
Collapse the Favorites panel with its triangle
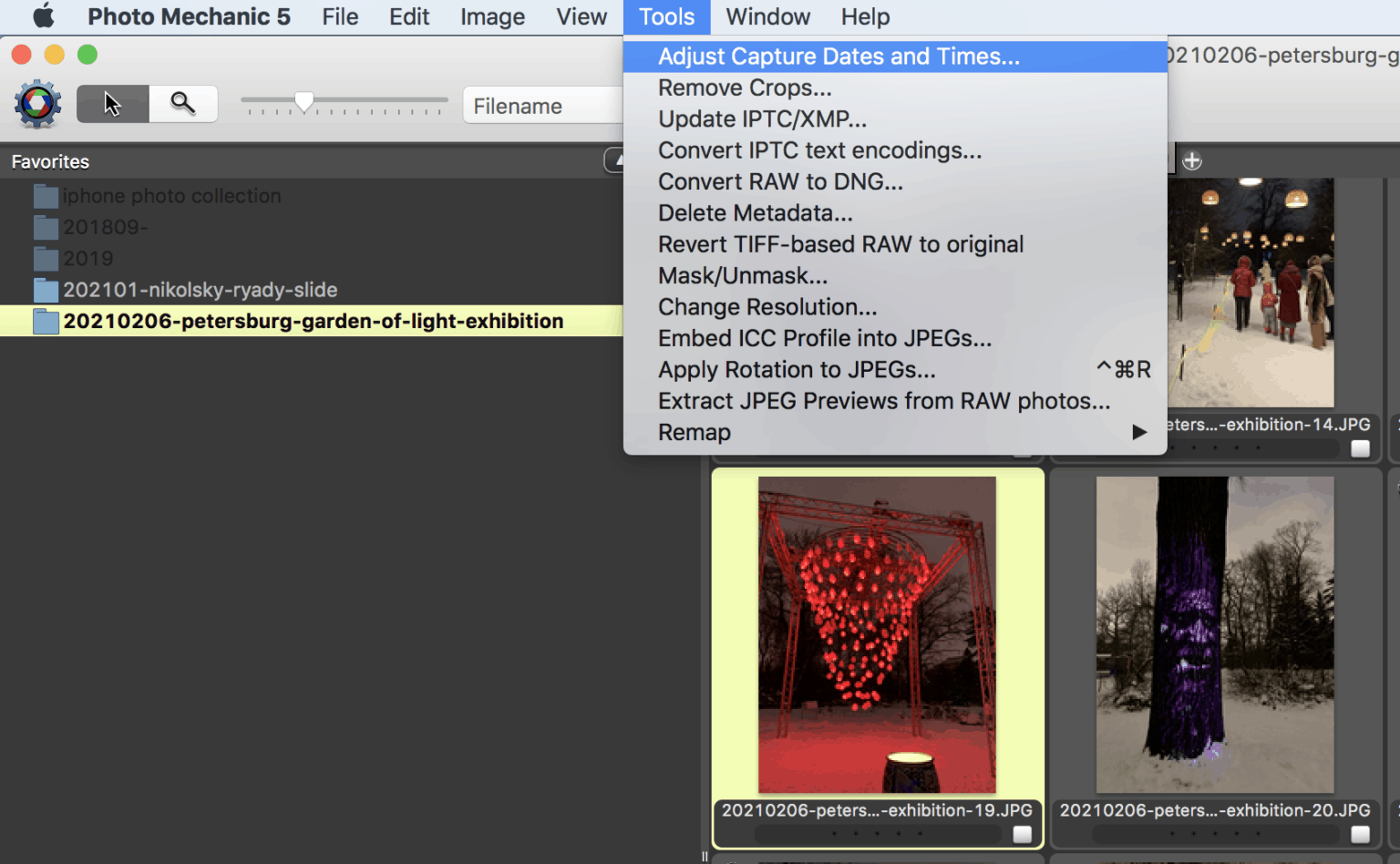(x=619, y=159)
